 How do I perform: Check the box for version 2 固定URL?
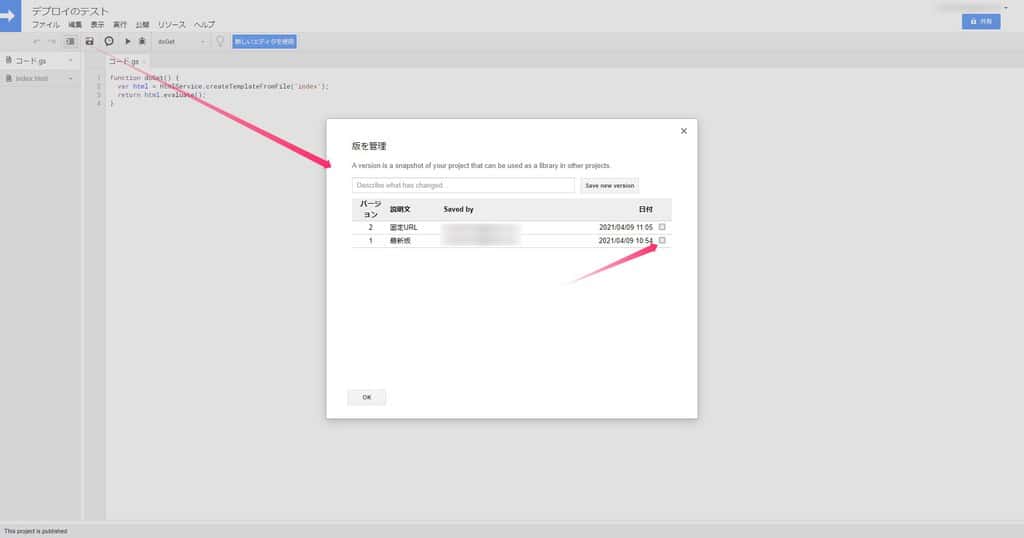tap(662, 227)
